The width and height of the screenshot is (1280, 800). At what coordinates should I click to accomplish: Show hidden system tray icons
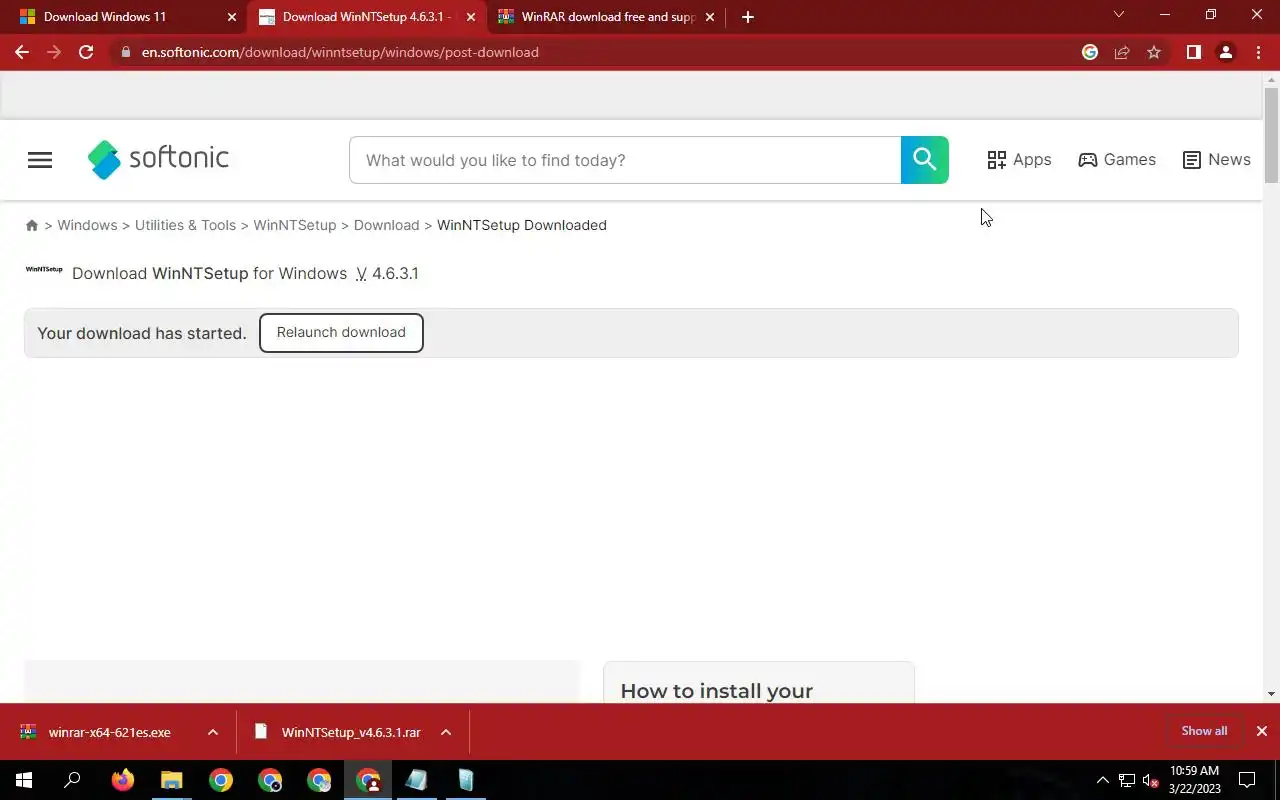click(x=1103, y=780)
